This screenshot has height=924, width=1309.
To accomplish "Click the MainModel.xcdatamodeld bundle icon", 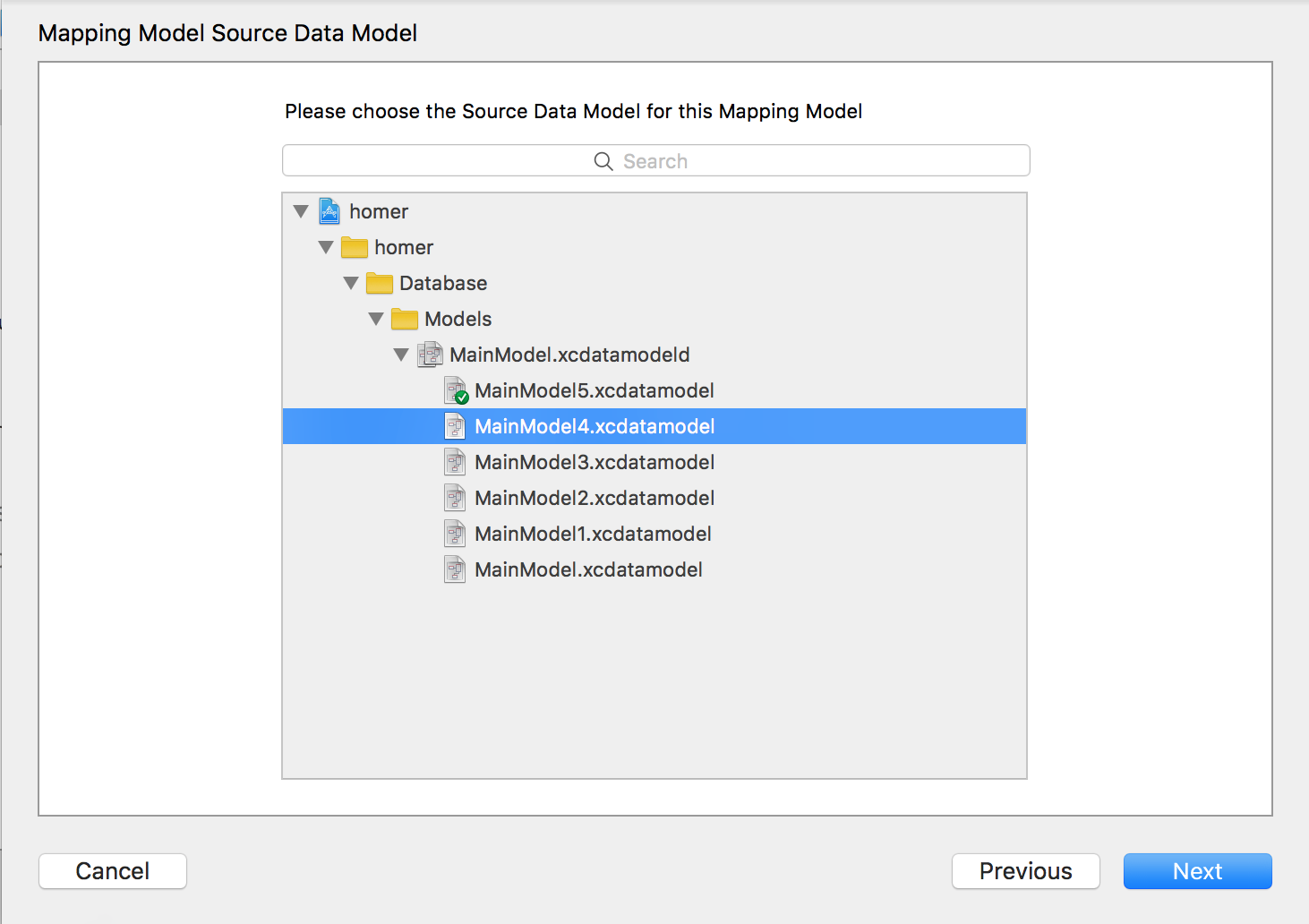I will (x=431, y=355).
